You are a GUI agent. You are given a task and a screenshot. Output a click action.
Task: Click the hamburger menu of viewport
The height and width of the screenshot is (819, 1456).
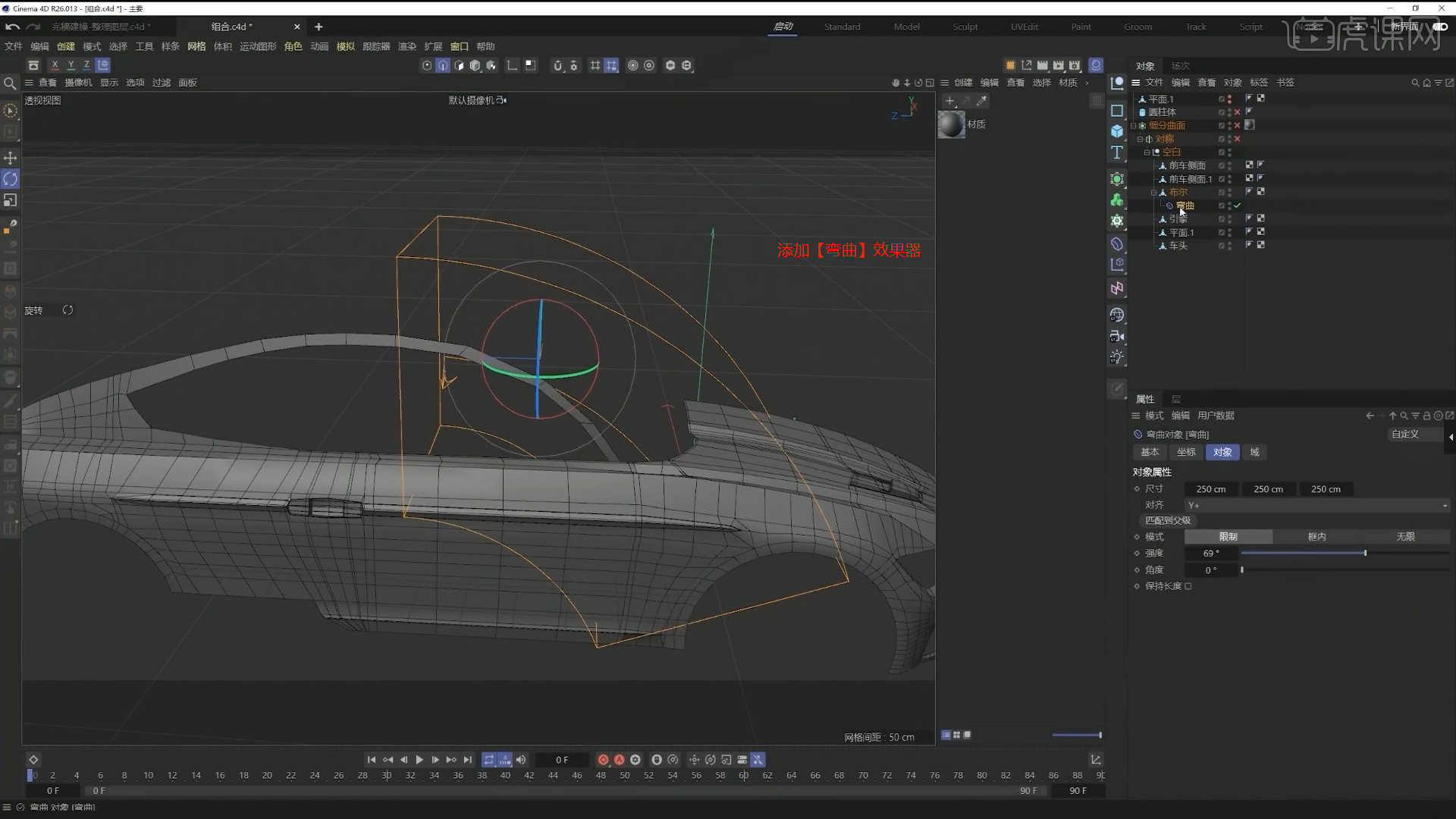click(x=29, y=83)
